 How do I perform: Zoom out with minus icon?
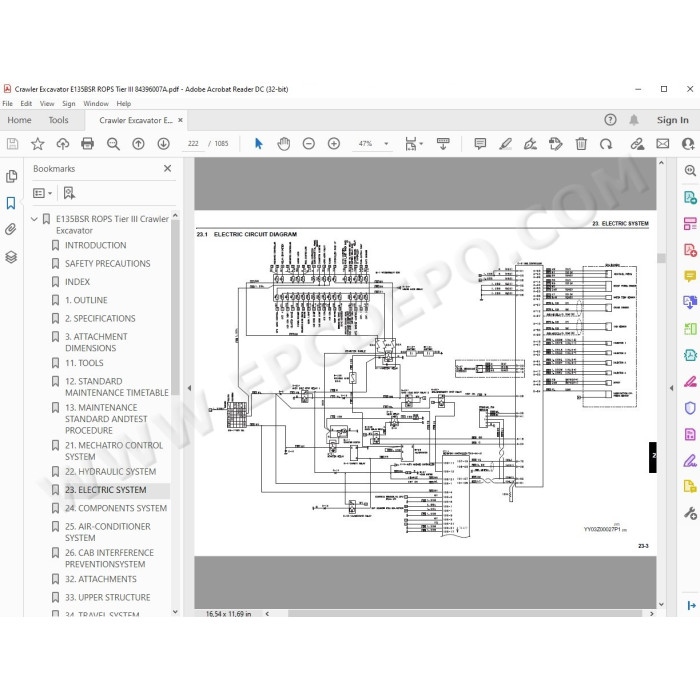pos(308,144)
